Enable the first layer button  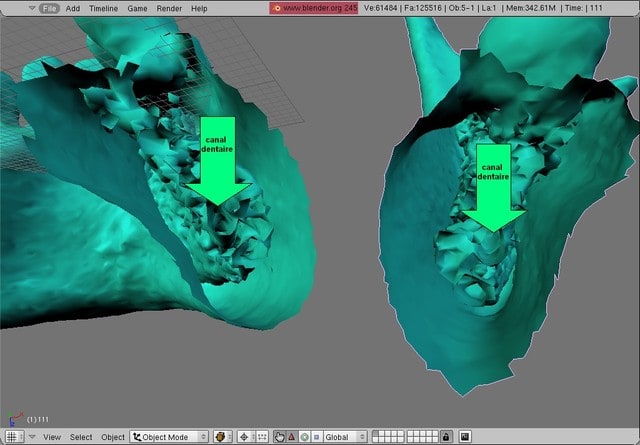click(x=376, y=434)
